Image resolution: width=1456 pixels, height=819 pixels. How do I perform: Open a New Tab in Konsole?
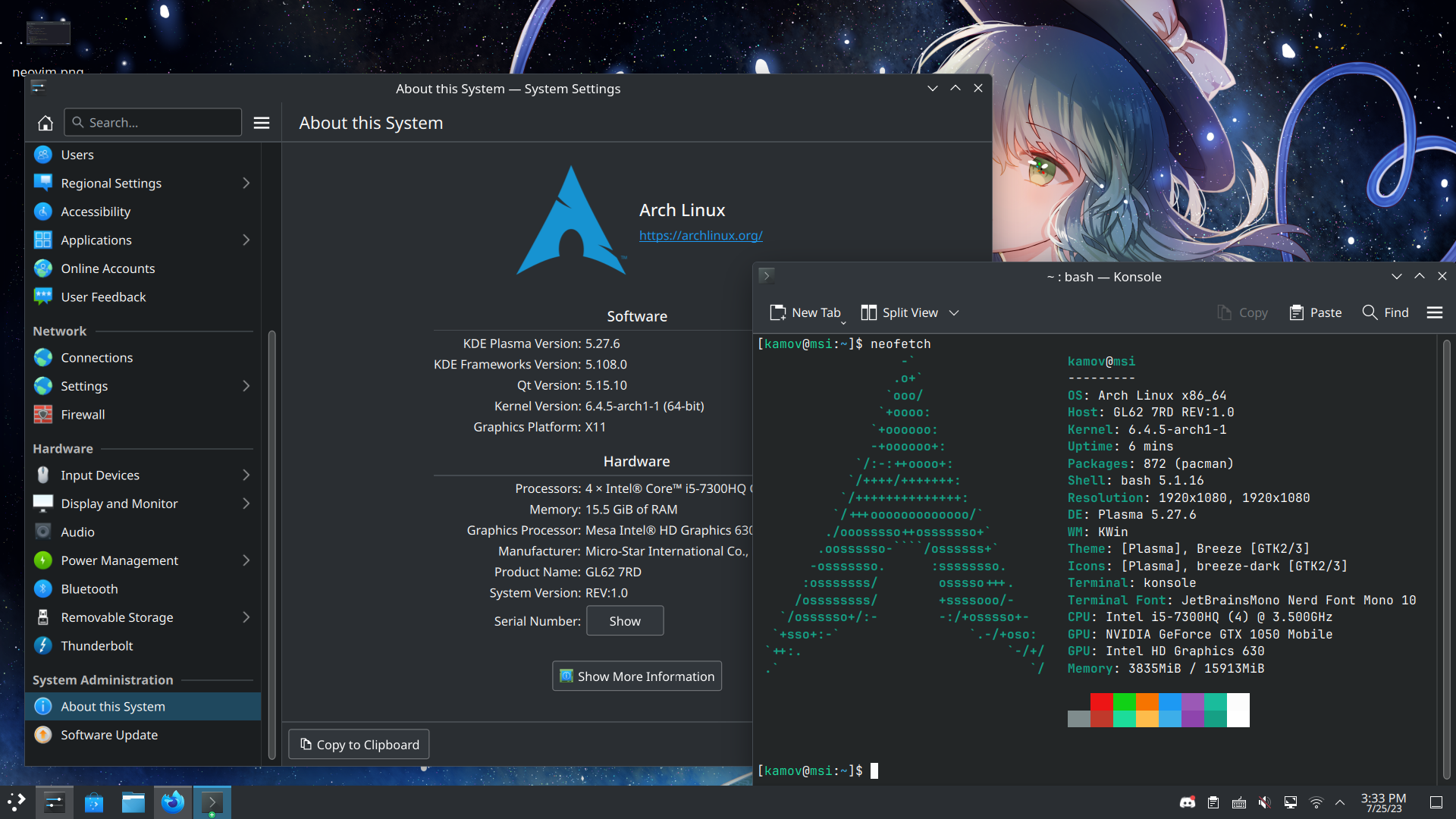coord(805,312)
